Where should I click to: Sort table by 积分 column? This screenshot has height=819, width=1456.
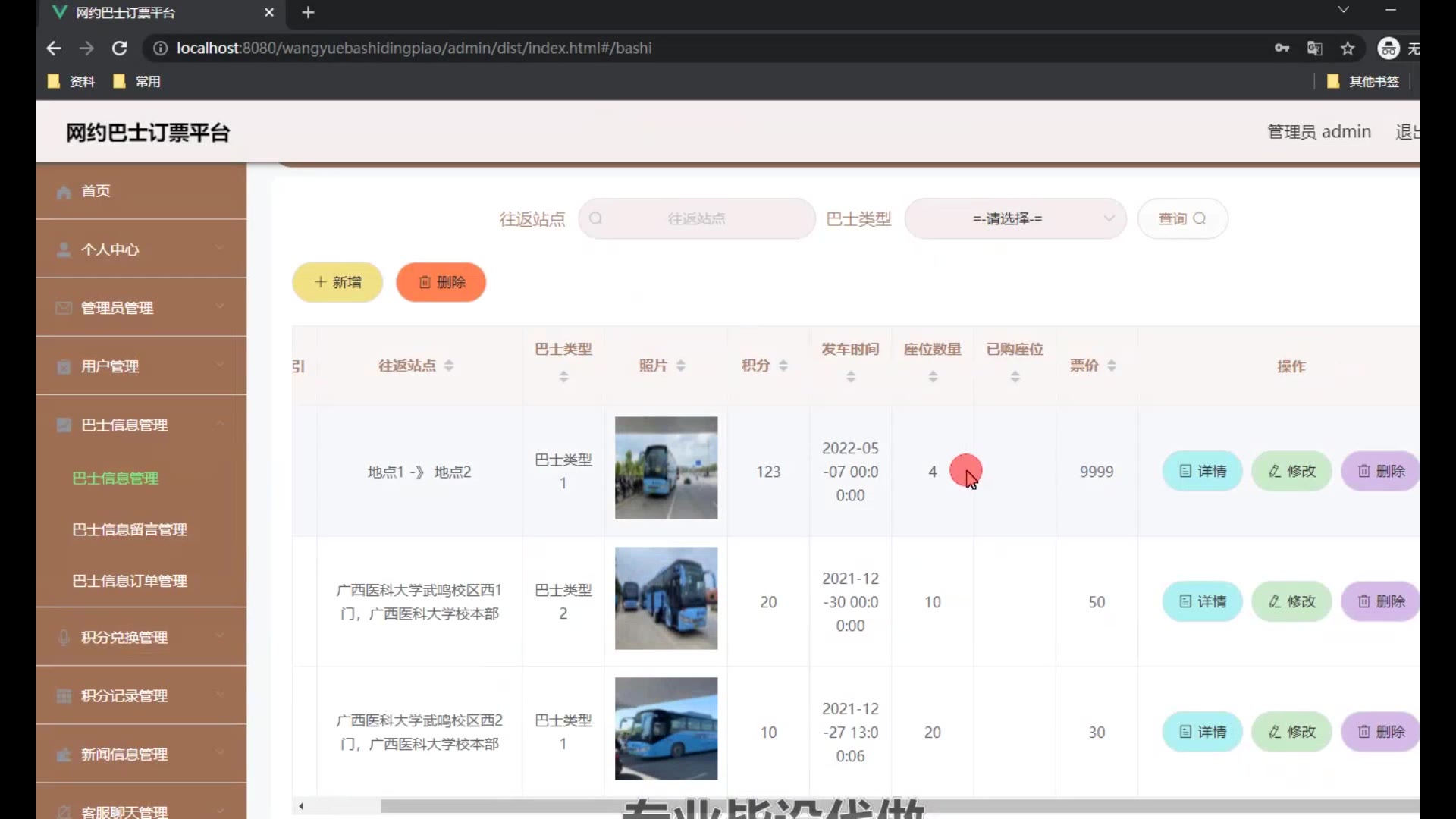pos(783,366)
